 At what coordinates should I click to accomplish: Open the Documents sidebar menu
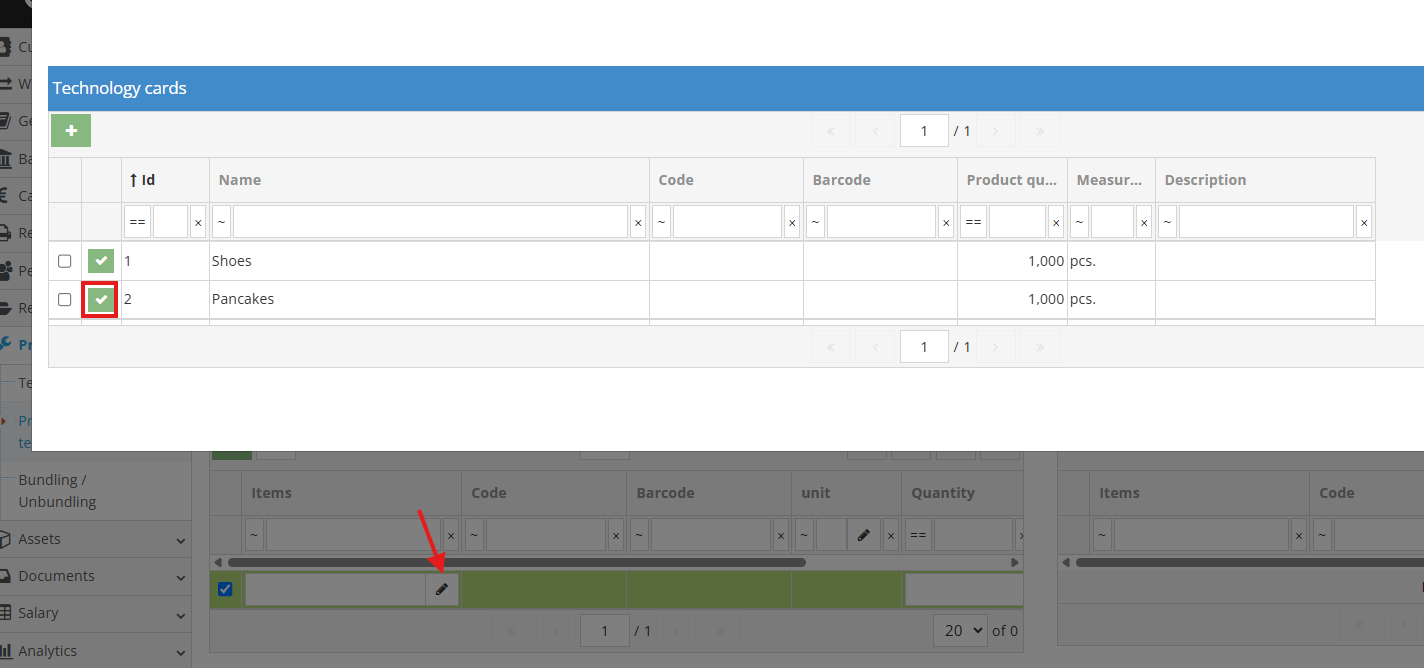point(95,576)
